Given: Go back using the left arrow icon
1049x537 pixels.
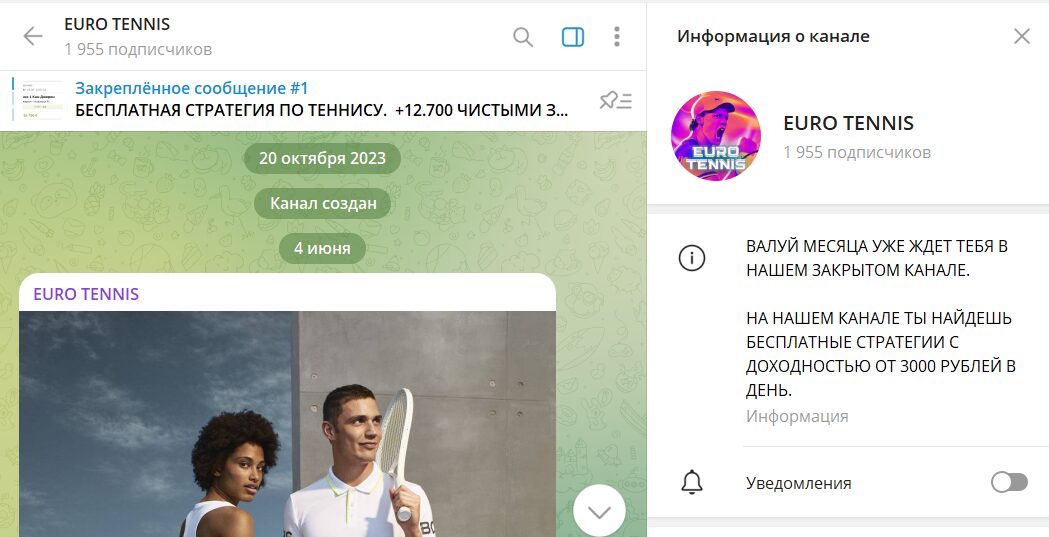Looking at the screenshot, I should 33,36.
